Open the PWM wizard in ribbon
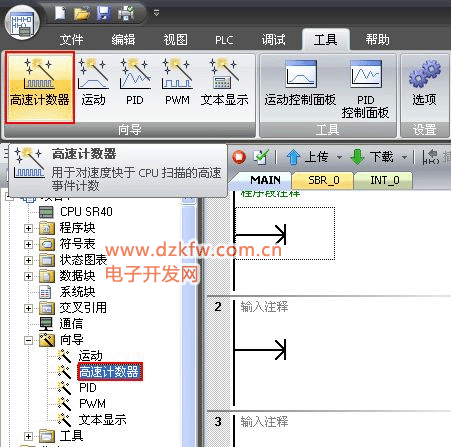 coord(177,82)
